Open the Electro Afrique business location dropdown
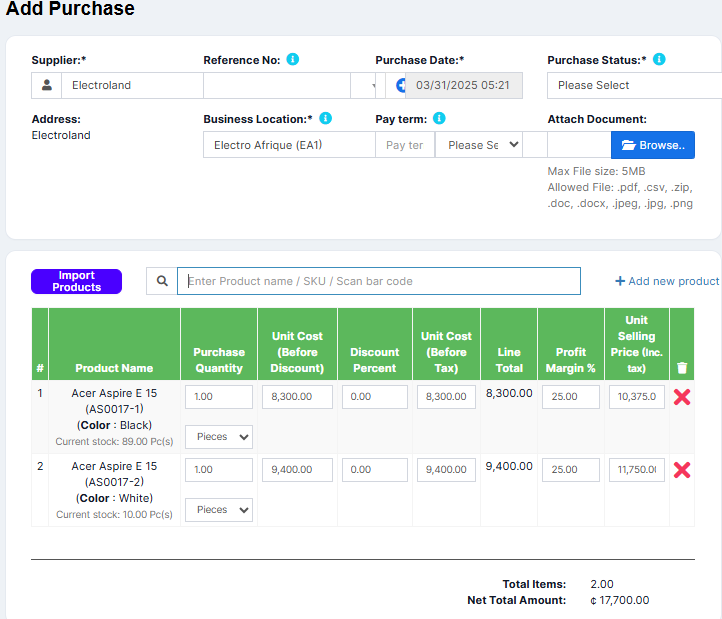 (x=289, y=145)
